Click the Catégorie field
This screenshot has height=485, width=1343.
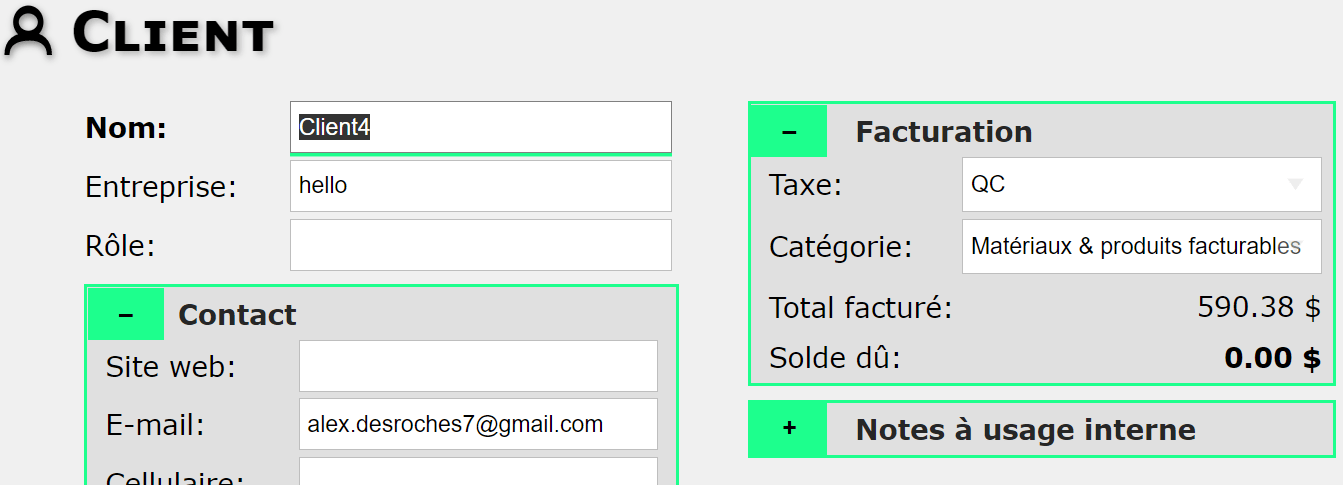(1141, 247)
